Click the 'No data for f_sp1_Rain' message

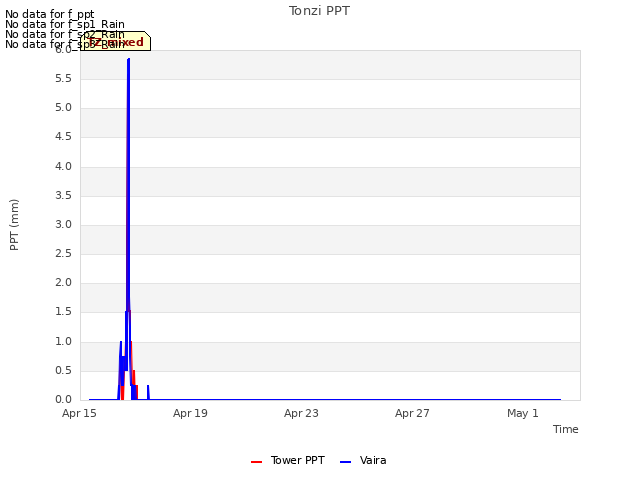point(64,24)
